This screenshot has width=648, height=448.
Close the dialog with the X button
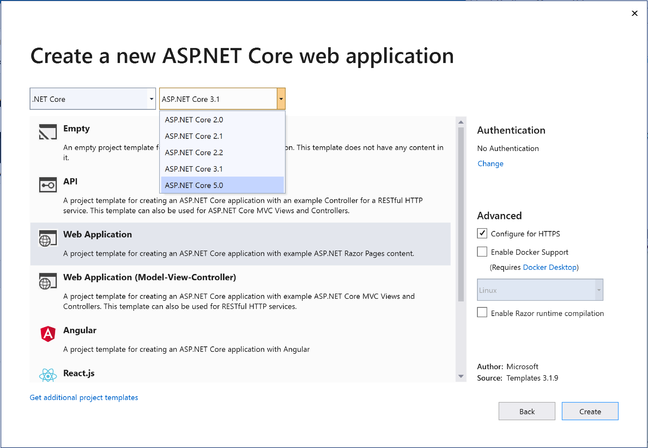tap(634, 14)
